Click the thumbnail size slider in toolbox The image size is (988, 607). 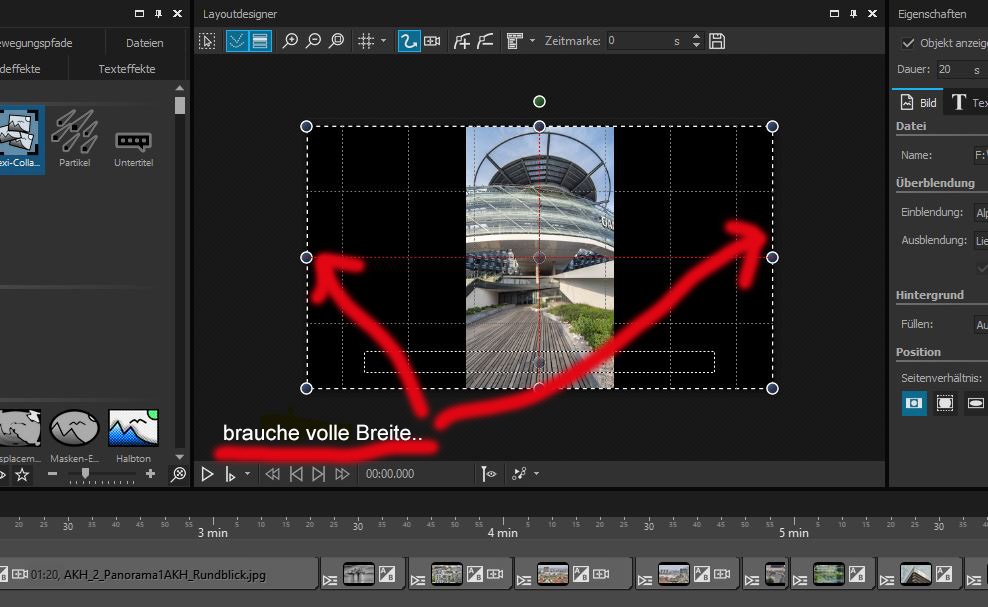tap(86, 473)
